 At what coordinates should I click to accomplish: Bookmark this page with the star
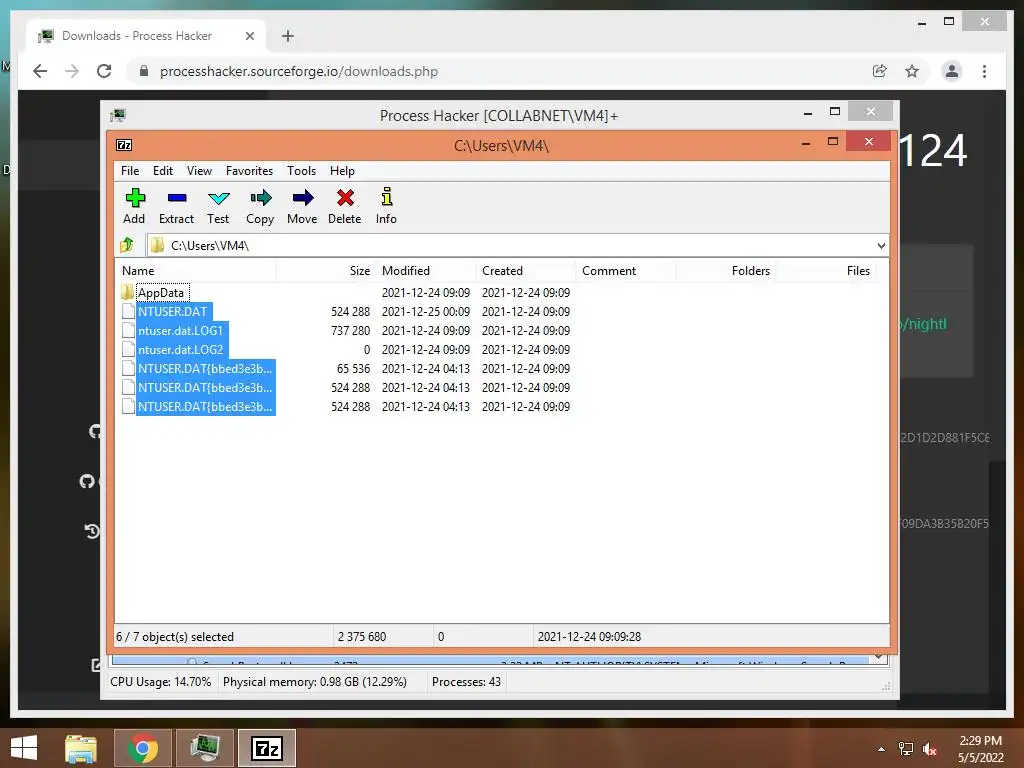tap(912, 71)
